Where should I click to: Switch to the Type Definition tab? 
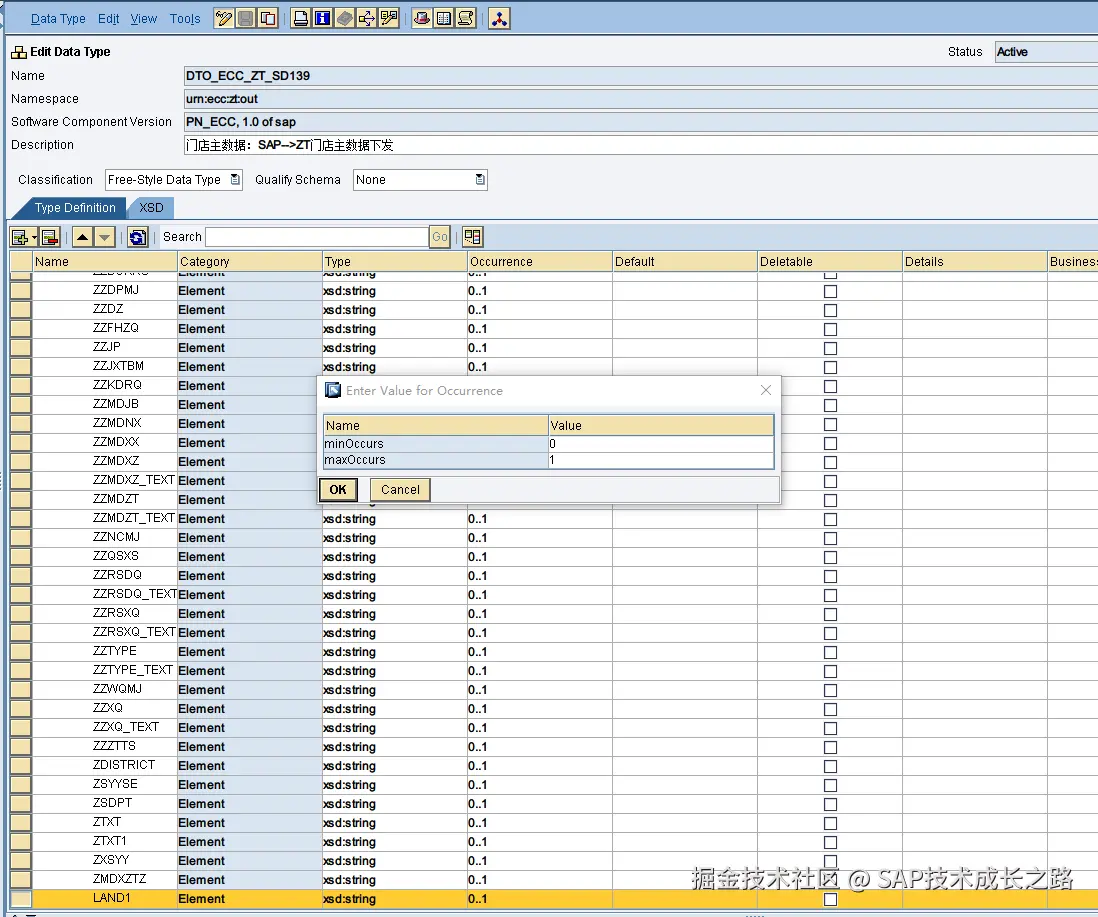coord(75,208)
